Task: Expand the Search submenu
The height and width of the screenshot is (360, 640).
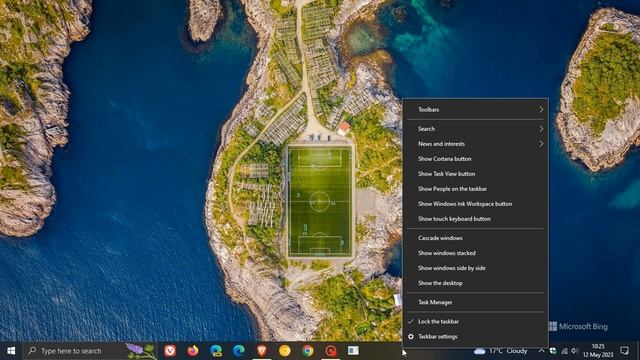Action: coord(476,129)
